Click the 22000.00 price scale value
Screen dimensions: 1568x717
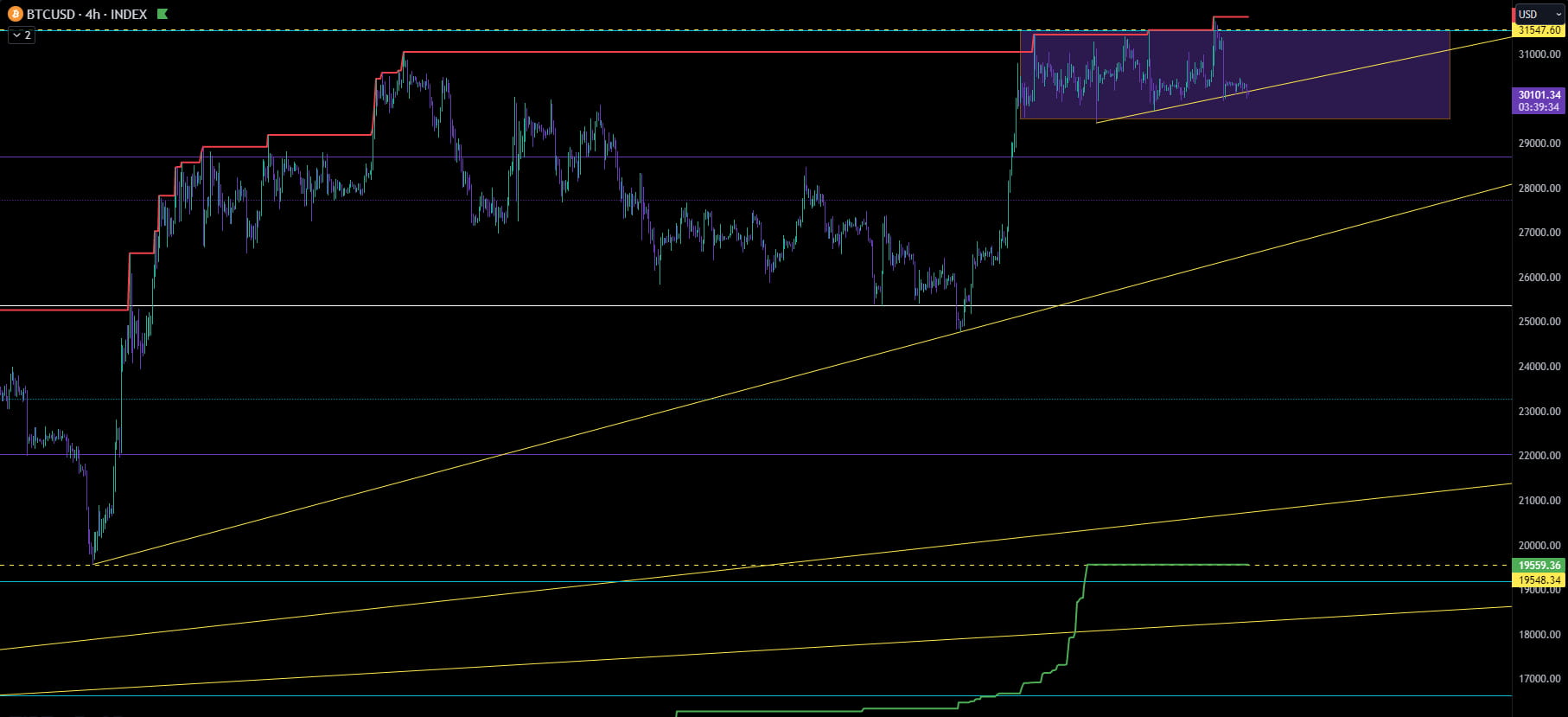[x=1539, y=456]
